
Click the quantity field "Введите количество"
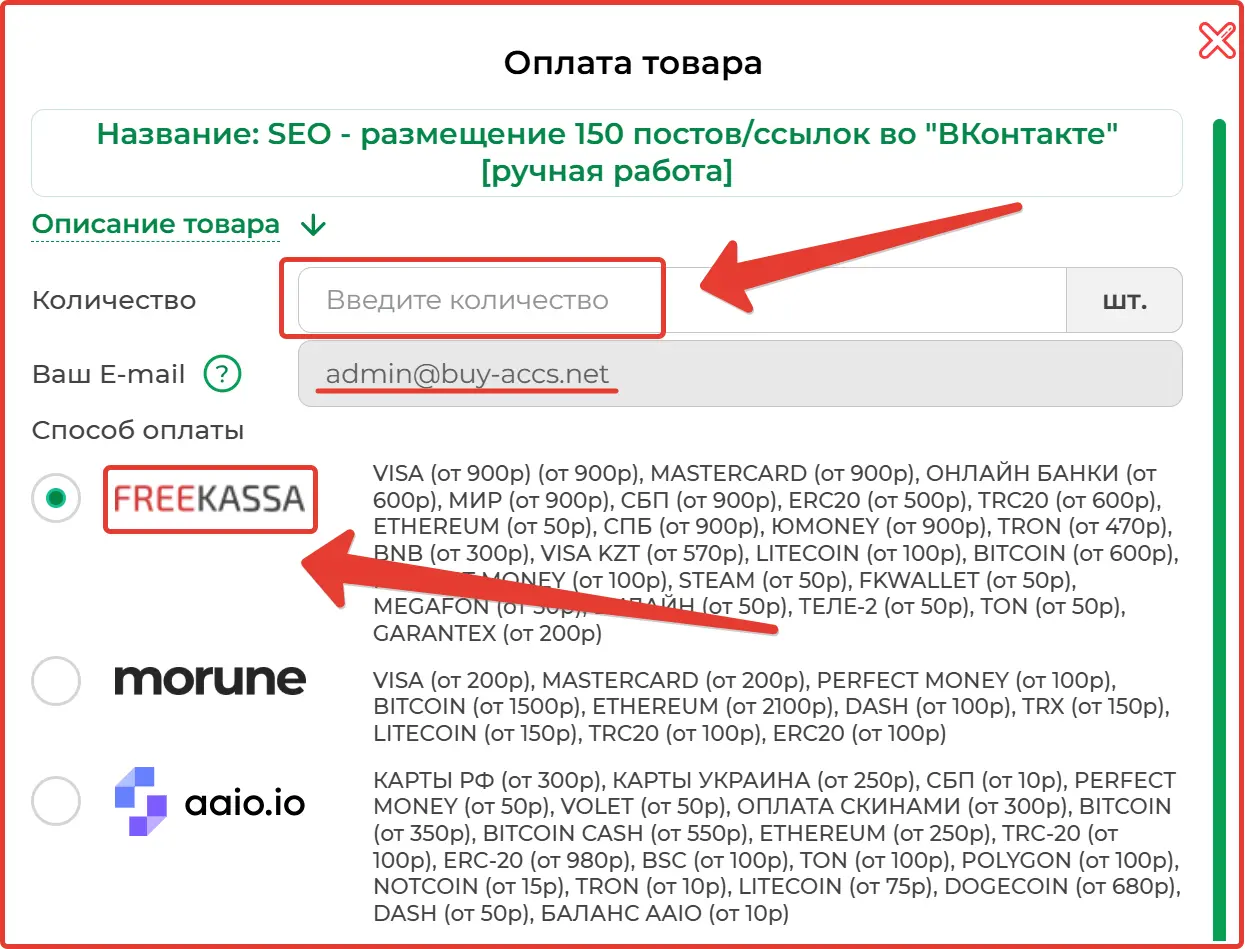(x=682, y=300)
